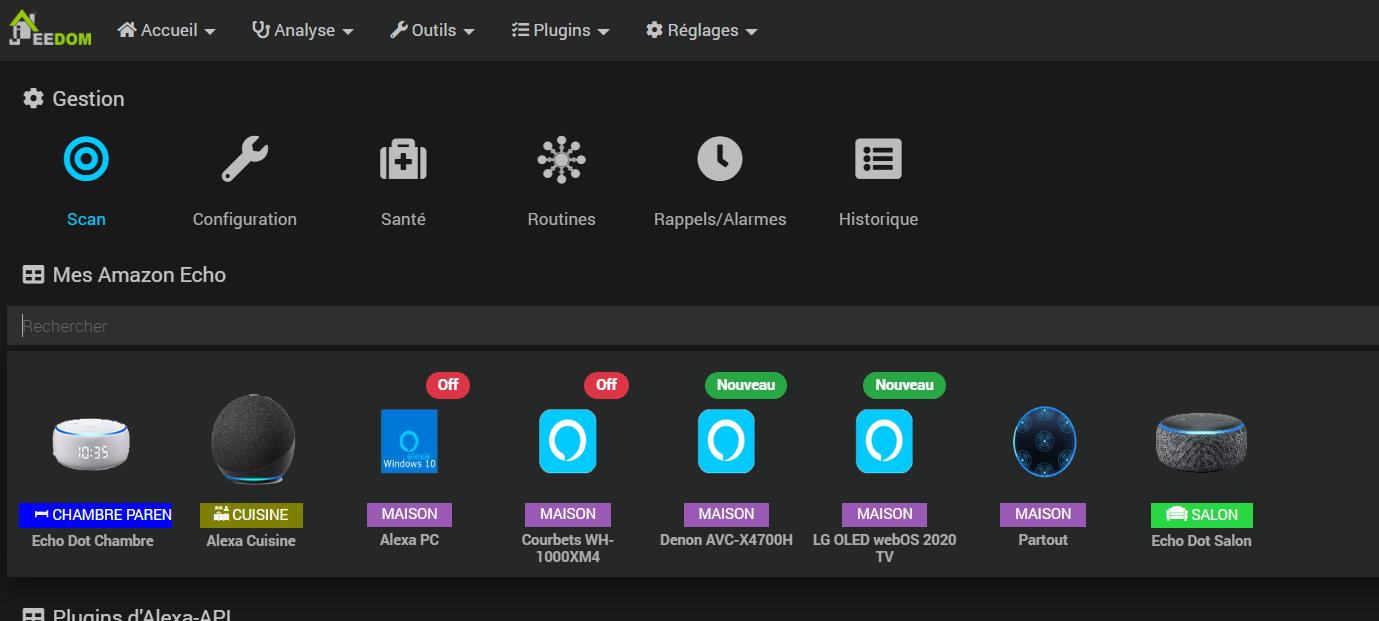Open the Echo Dot Chambre device image

click(91, 443)
